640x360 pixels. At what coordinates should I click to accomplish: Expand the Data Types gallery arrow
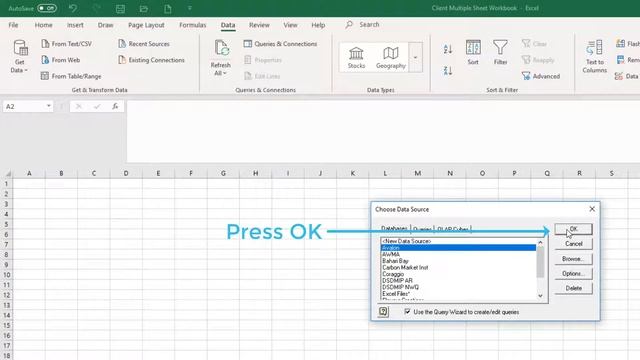pyautogui.click(x=416, y=58)
